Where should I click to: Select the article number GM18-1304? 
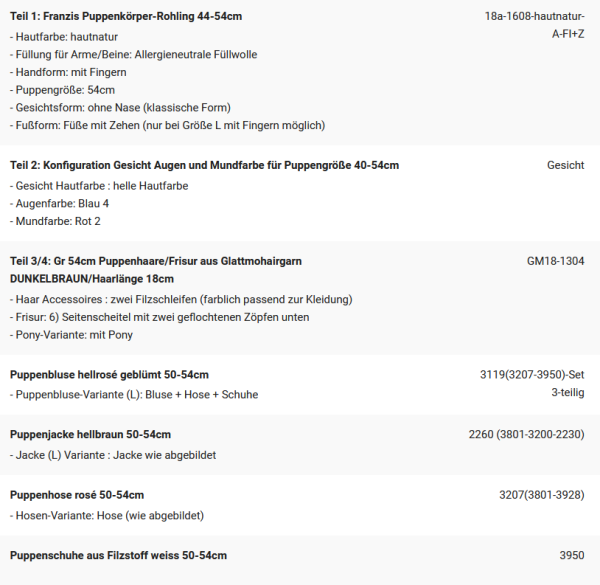coord(555,261)
